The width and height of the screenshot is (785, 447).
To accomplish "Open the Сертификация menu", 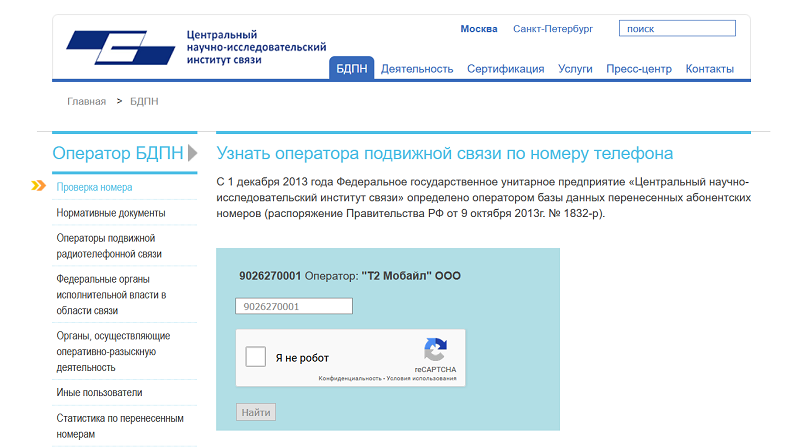I will [506, 69].
